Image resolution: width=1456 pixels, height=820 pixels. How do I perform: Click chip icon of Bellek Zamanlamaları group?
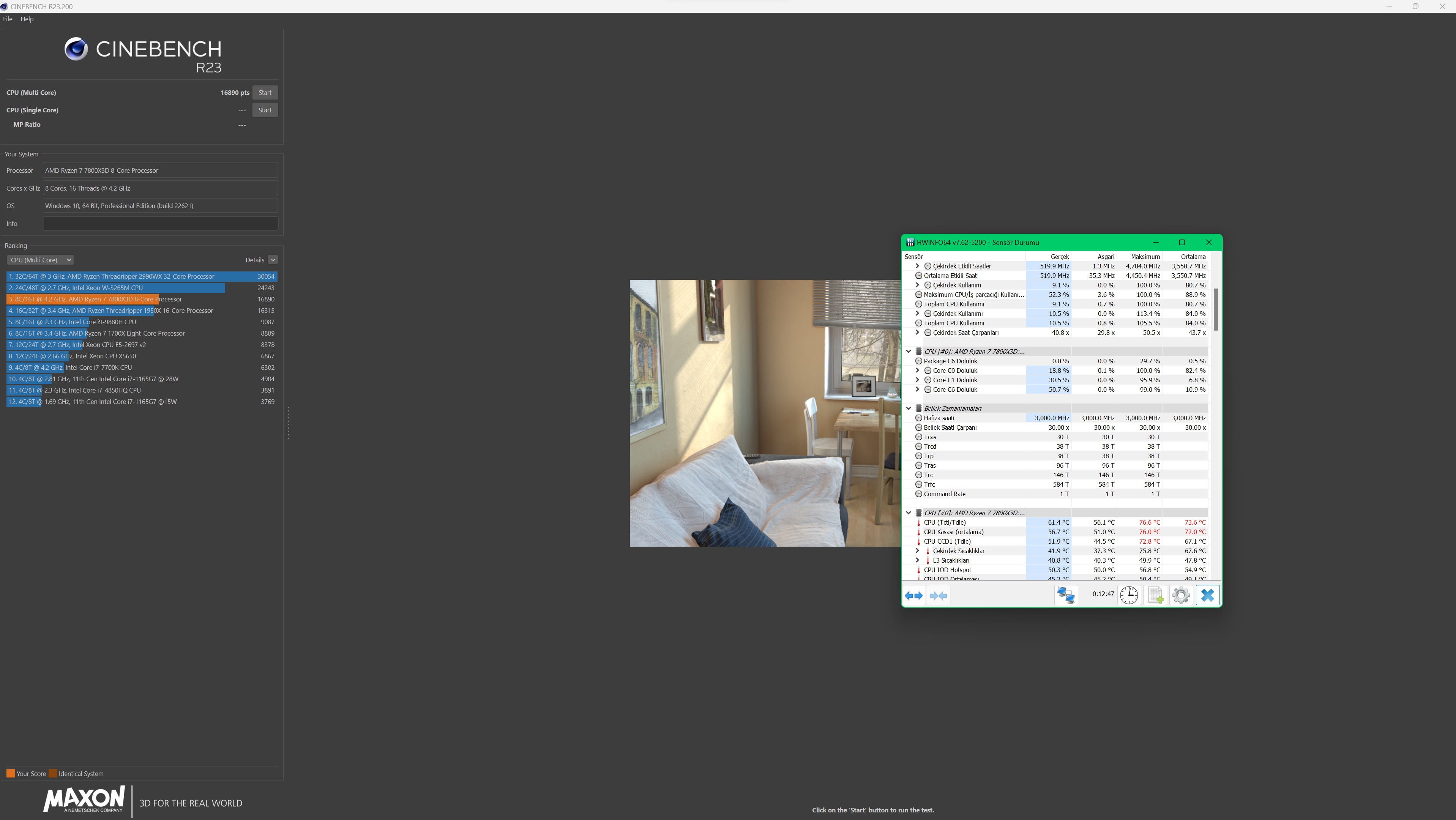pyautogui.click(x=918, y=408)
